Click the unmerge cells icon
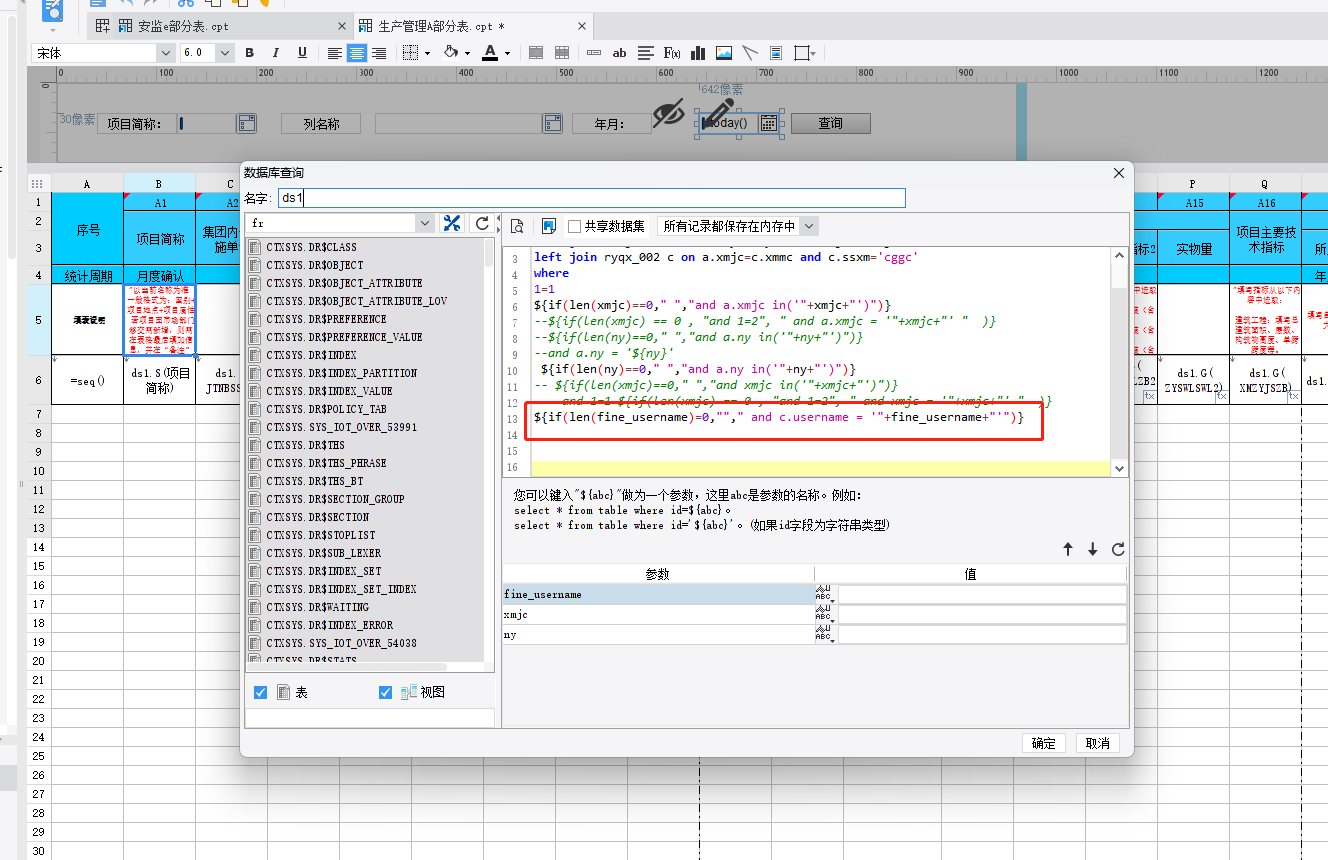Viewport: 1328px width, 860px height. 562,53
